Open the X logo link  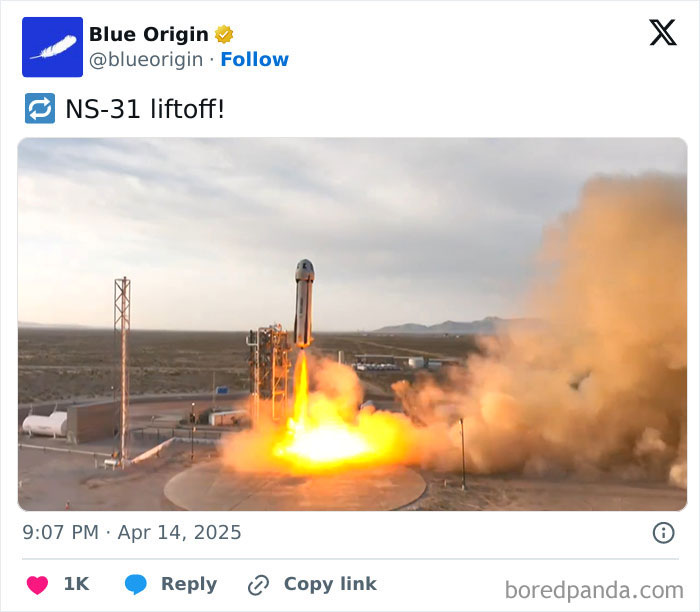(662, 32)
